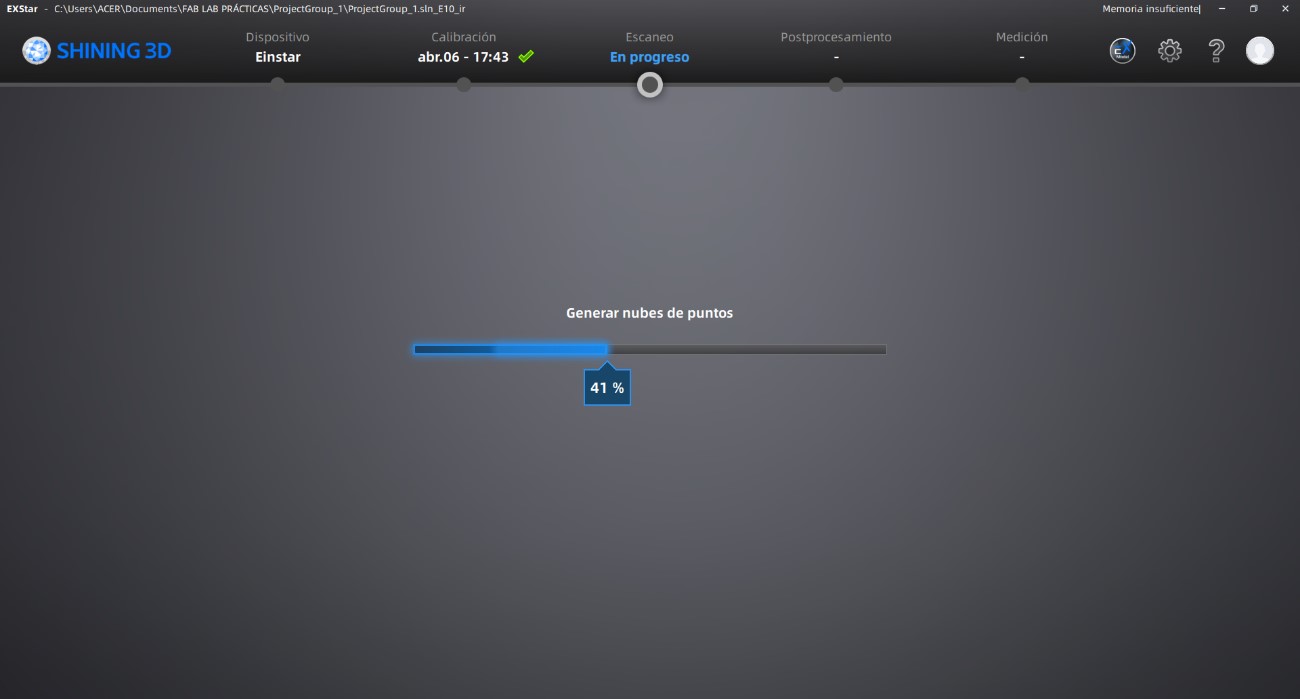Go to the Dispositivo step
The width and height of the screenshot is (1300, 699).
coord(278,47)
